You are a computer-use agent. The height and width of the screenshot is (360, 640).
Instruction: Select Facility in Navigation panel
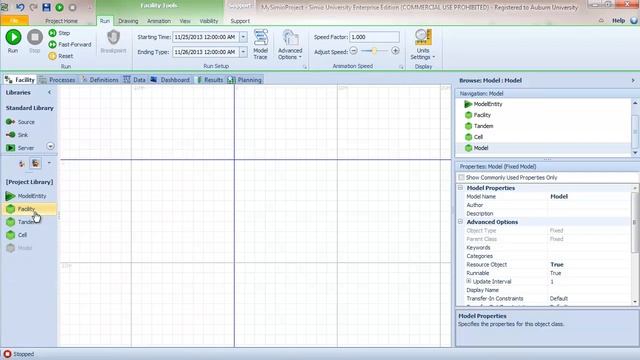[478, 115]
